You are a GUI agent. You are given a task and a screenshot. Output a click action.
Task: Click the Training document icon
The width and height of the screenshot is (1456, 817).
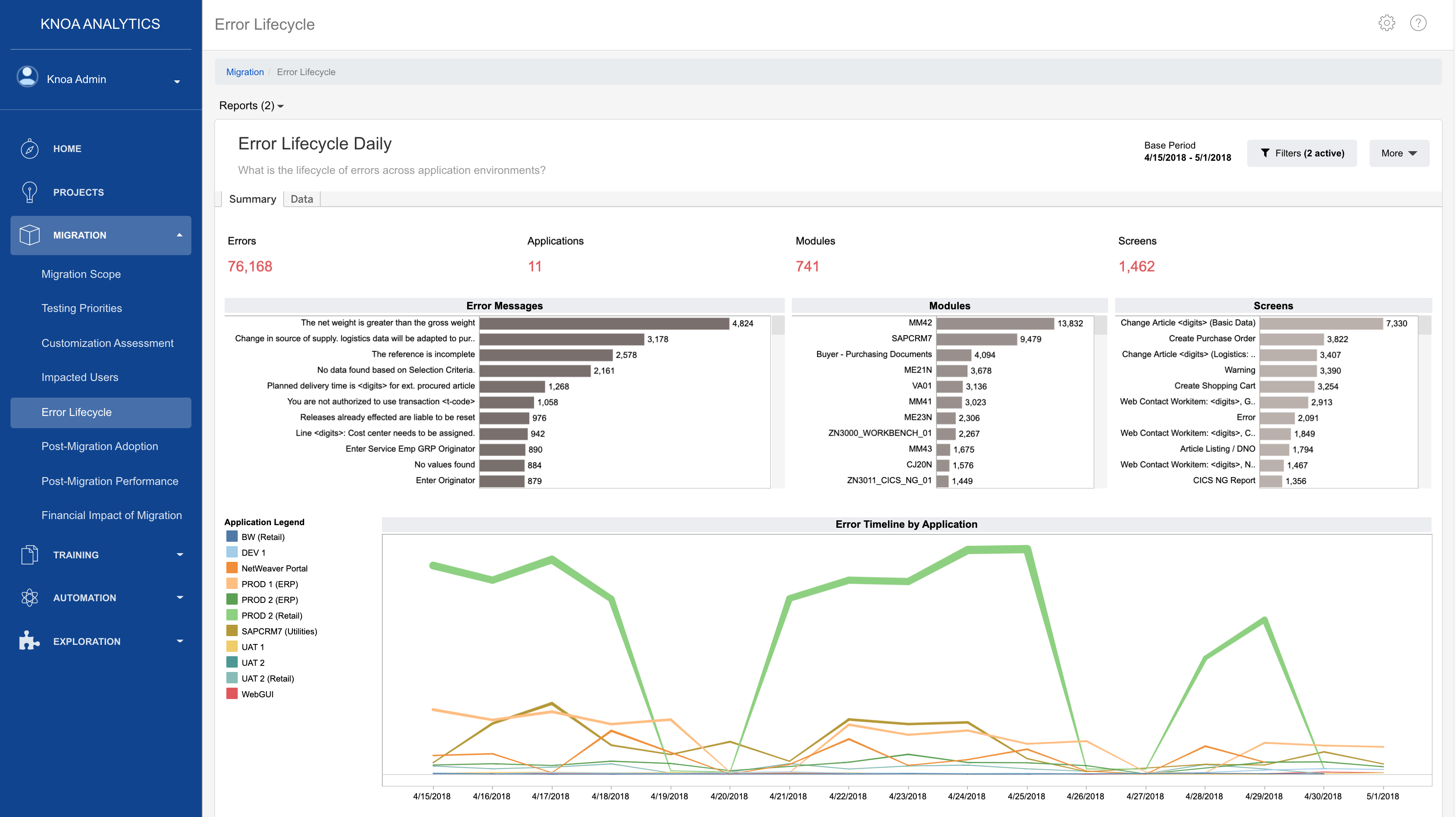pyautogui.click(x=29, y=555)
